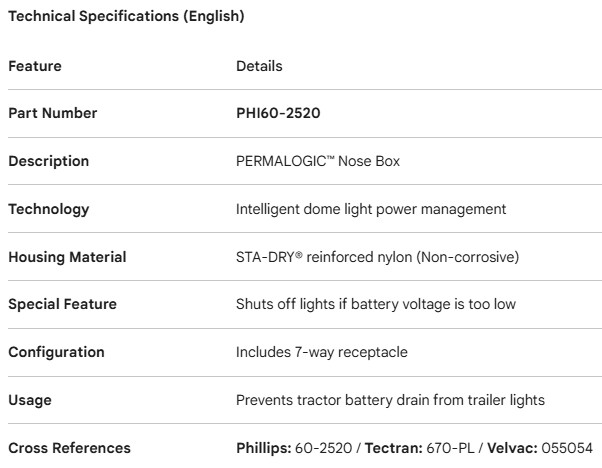Select the Configuration row label
Viewport: 602px width, 468px height.
point(55,353)
